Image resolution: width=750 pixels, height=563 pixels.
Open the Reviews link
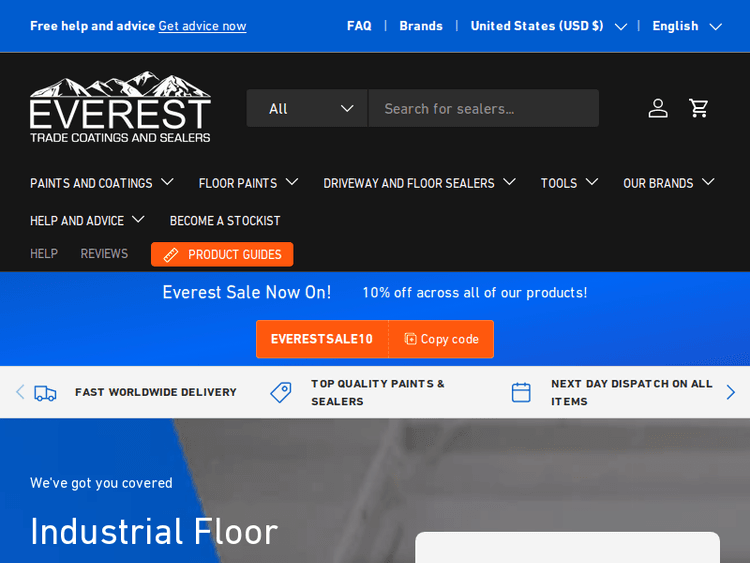point(104,254)
